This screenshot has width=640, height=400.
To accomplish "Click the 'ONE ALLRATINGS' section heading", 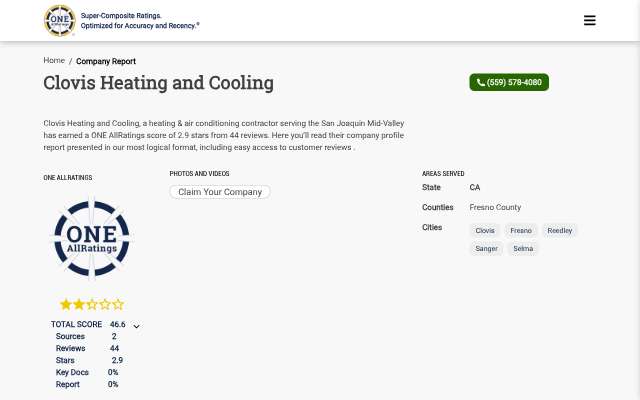I will pyautogui.click(x=68, y=178).
